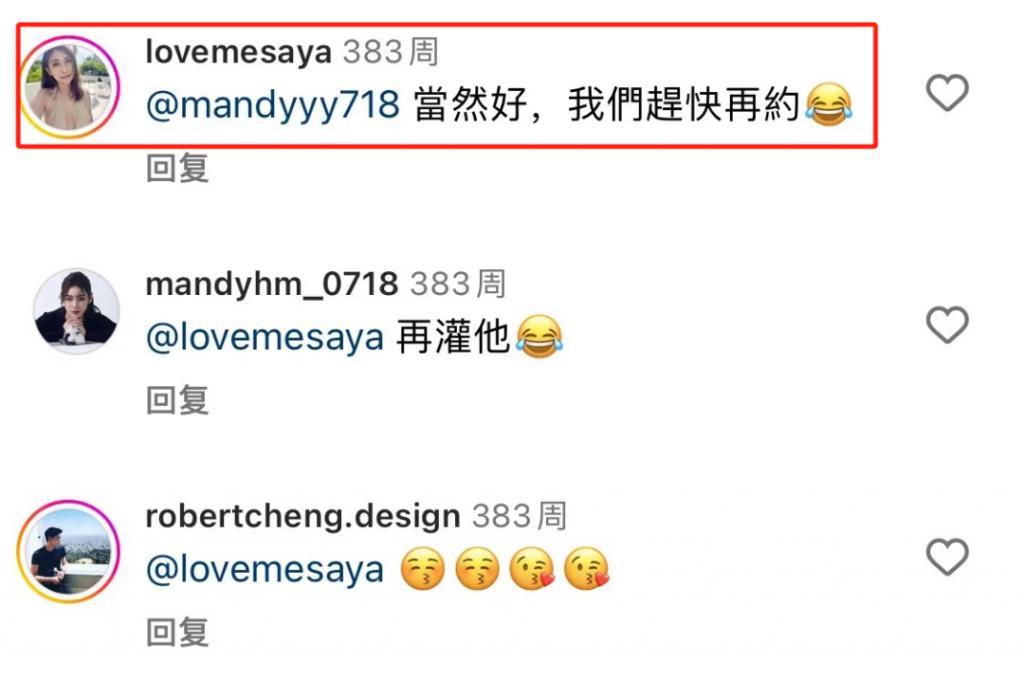Open lovemesaya's profile picture

69,87
